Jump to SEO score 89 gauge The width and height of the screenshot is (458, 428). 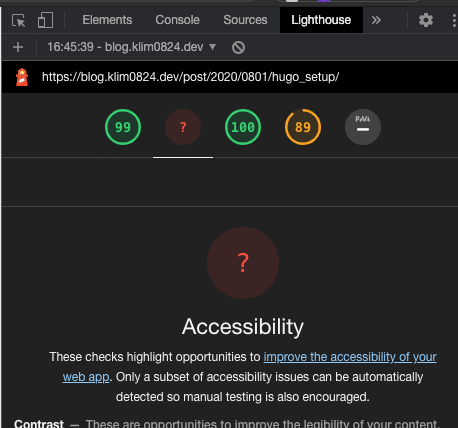click(303, 127)
